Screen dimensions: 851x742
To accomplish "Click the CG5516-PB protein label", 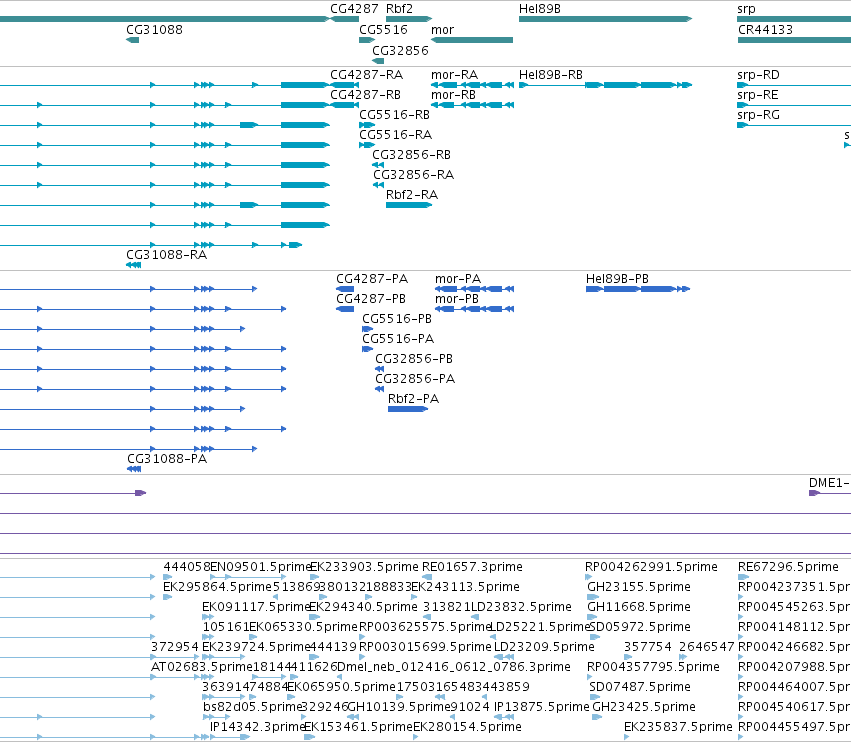I will (397, 319).
